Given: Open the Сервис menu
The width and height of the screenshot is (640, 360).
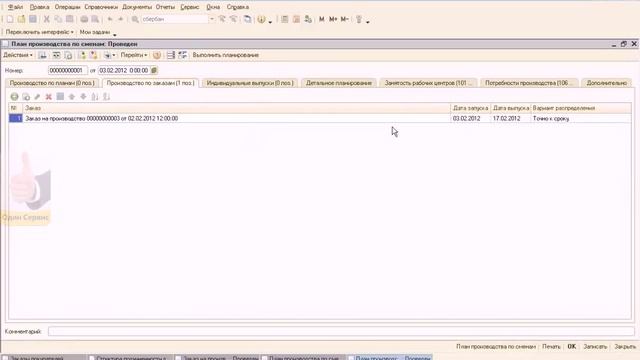Looking at the screenshot, I should click(x=190, y=7).
